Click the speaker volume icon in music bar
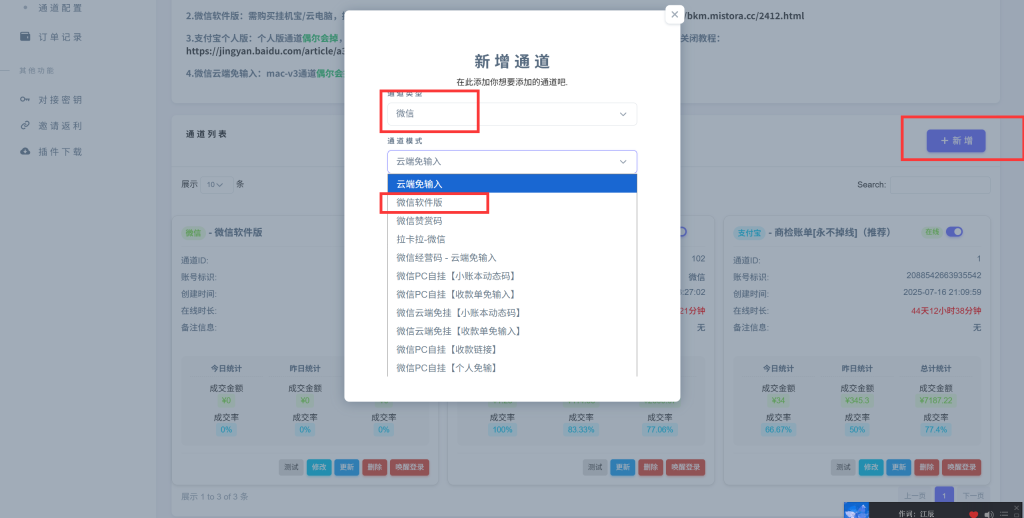This screenshot has height=518, width=1024. click(989, 514)
